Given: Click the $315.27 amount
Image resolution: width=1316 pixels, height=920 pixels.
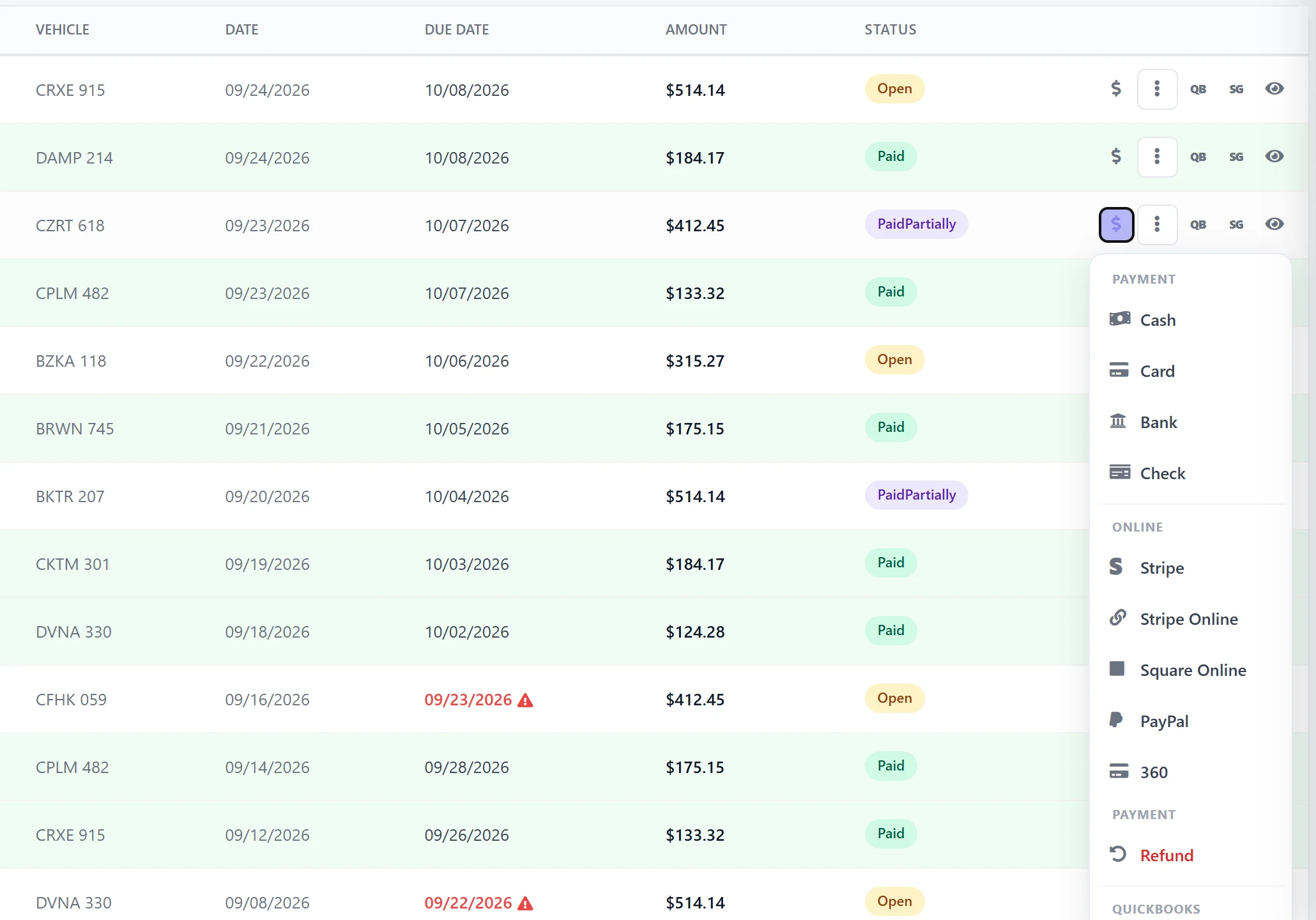Looking at the screenshot, I should 695,361.
